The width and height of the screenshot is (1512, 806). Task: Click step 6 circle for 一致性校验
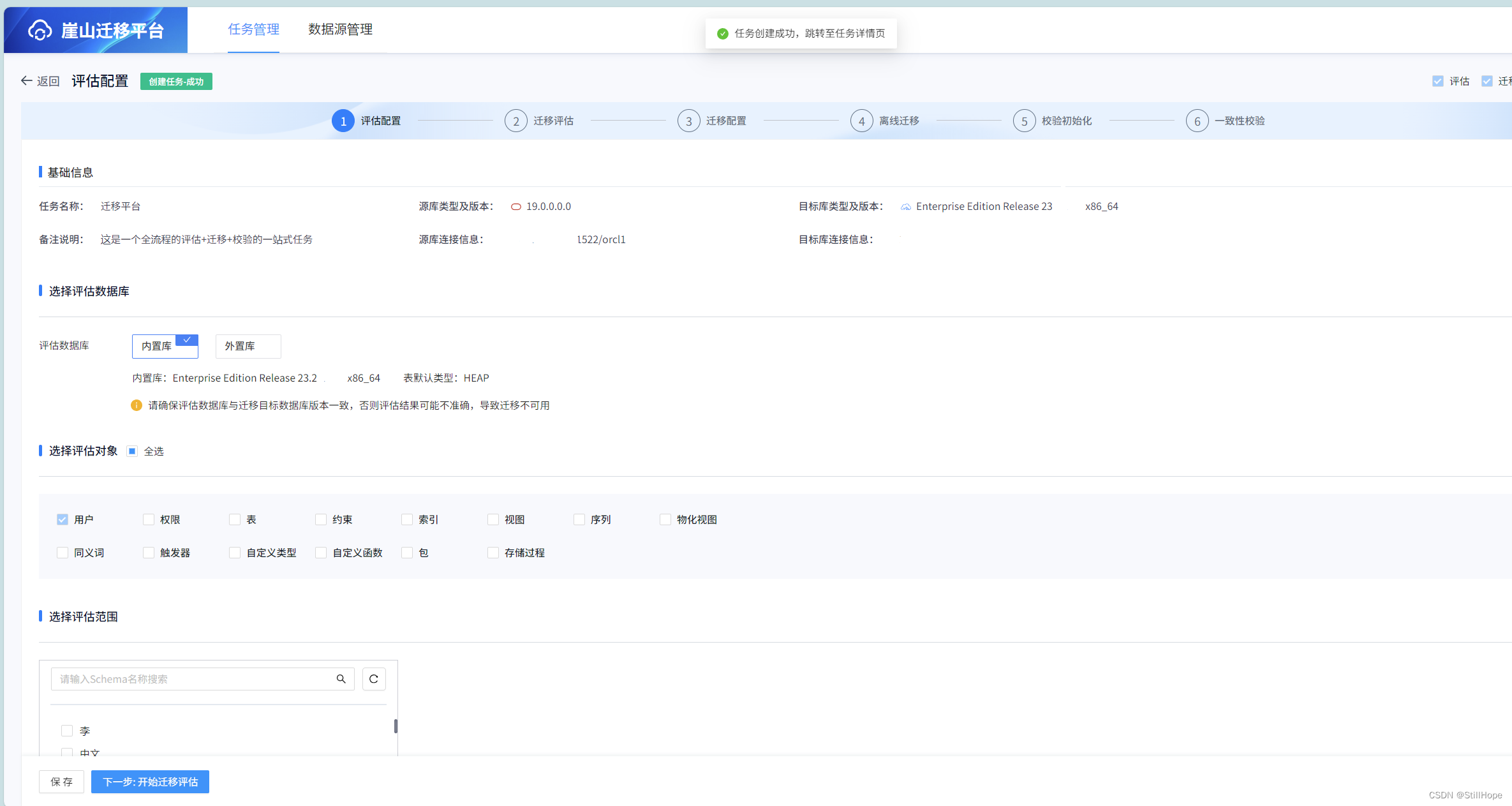point(1197,121)
